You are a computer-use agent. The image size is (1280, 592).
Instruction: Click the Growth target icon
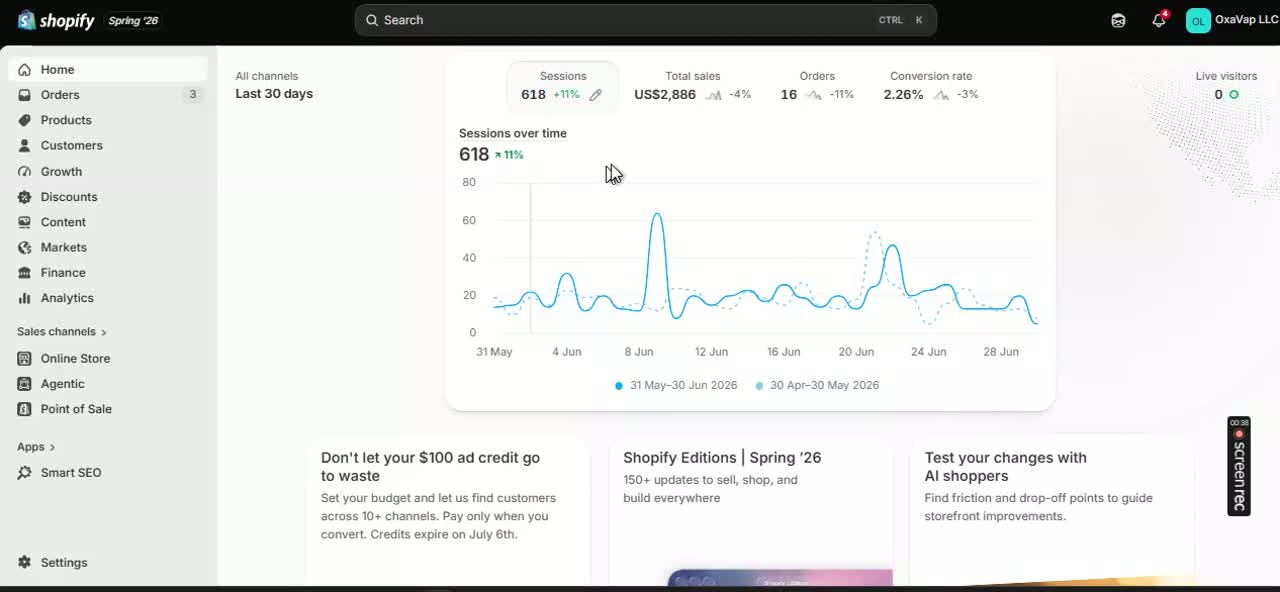pyautogui.click(x=24, y=171)
